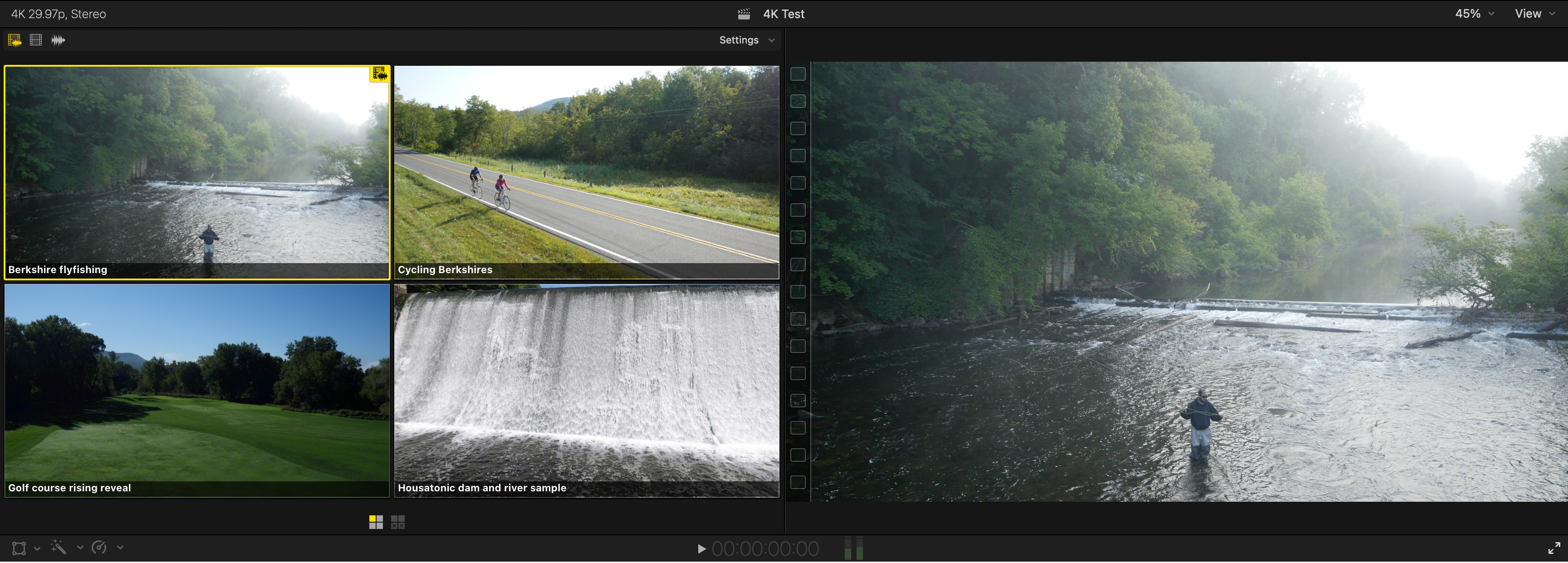The width and height of the screenshot is (1568, 563).
Task: Open the angle viewer Settings dropdown
Action: [747, 40]
